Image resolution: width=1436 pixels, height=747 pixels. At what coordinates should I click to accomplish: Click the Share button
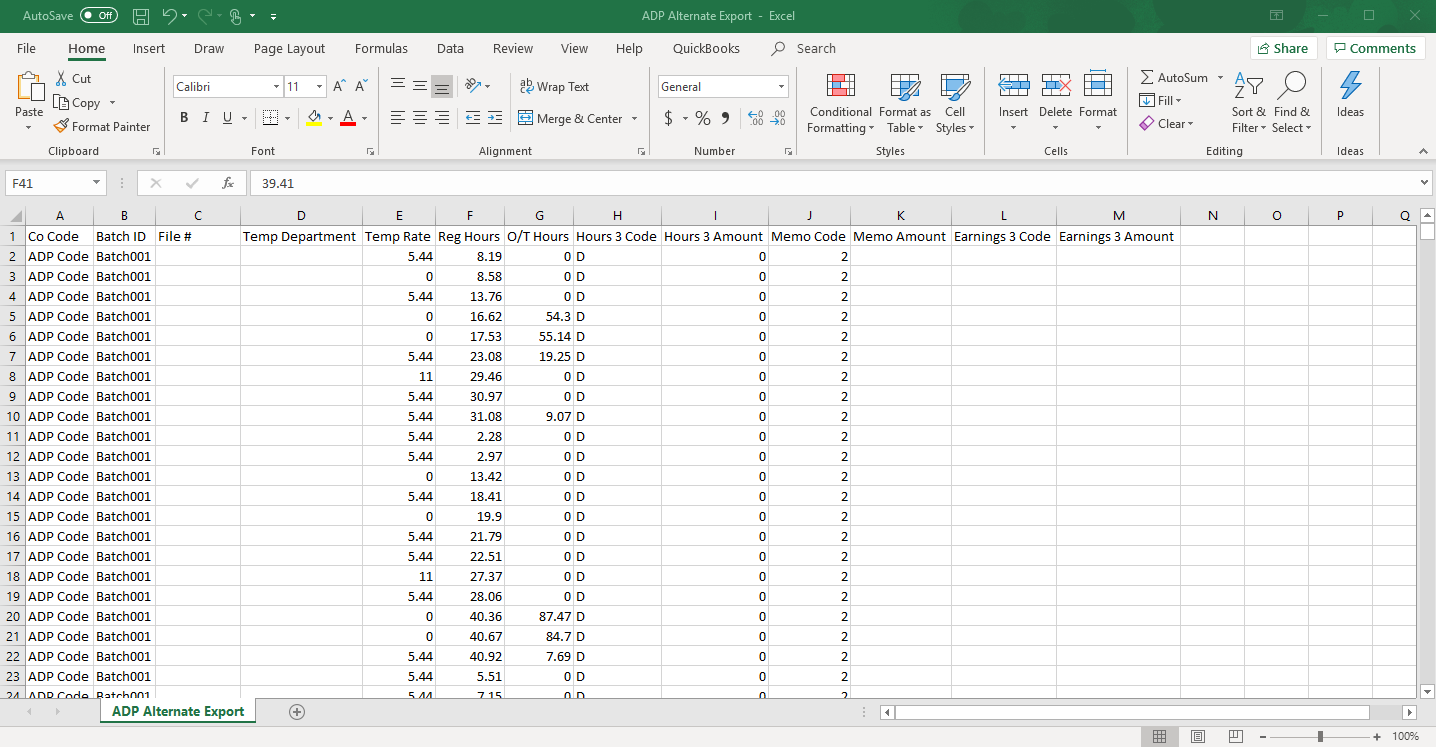(x=1283, y=48)
